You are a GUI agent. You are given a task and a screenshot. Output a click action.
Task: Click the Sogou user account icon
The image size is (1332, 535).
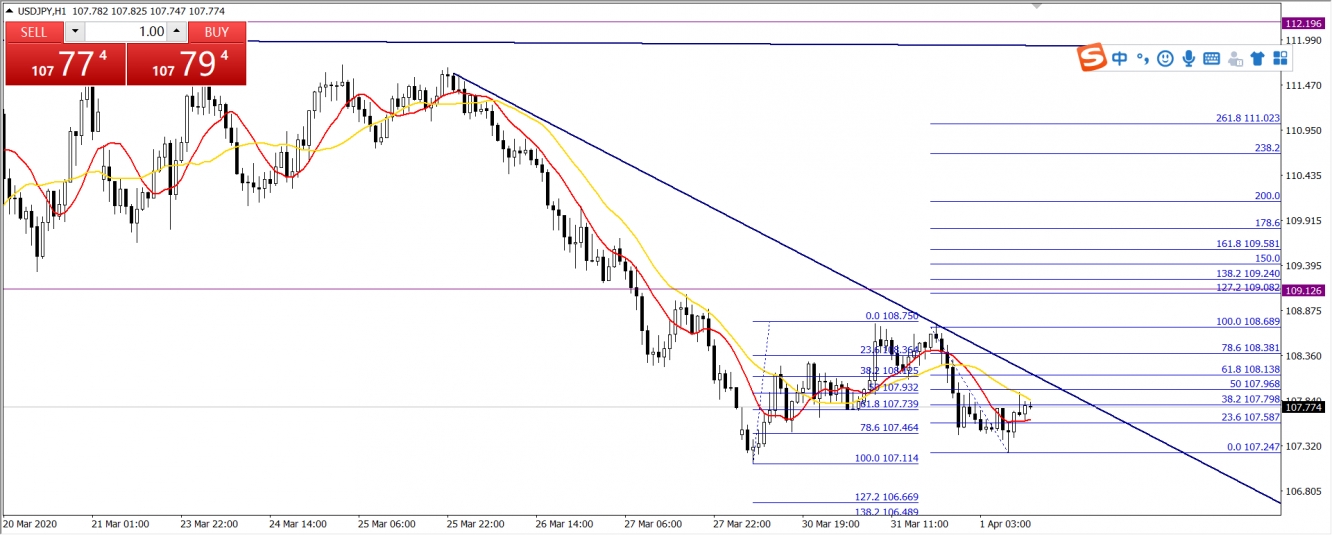coord(1235,59)
